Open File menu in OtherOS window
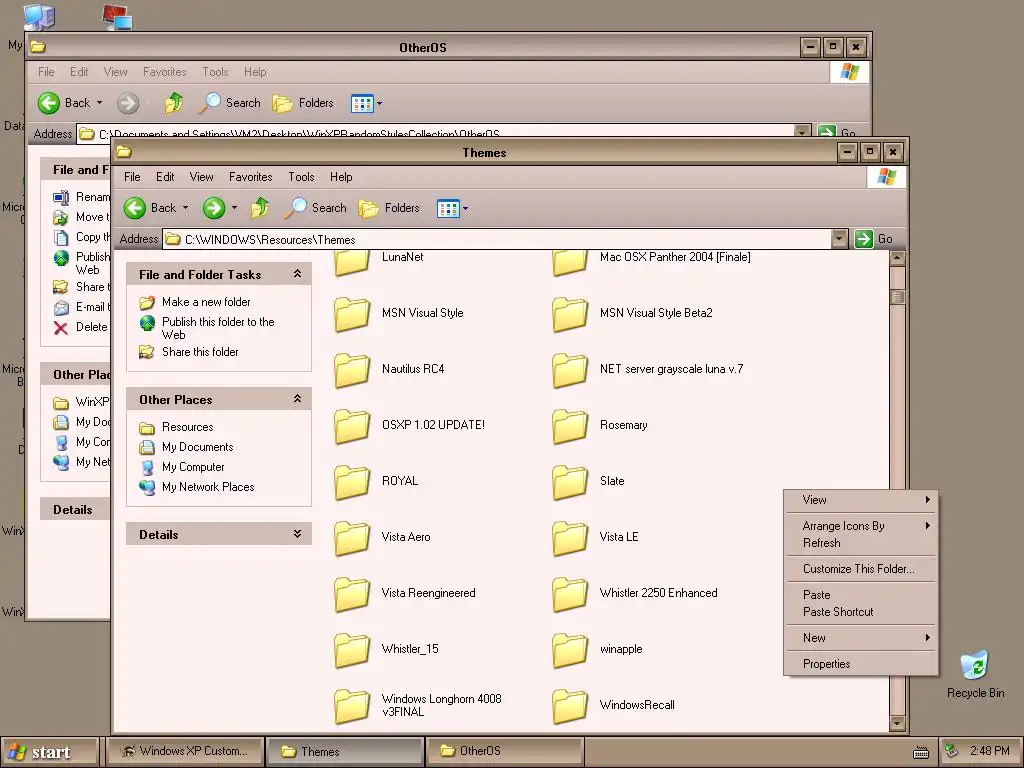1024x768 pixels. [x=46, y=72]
